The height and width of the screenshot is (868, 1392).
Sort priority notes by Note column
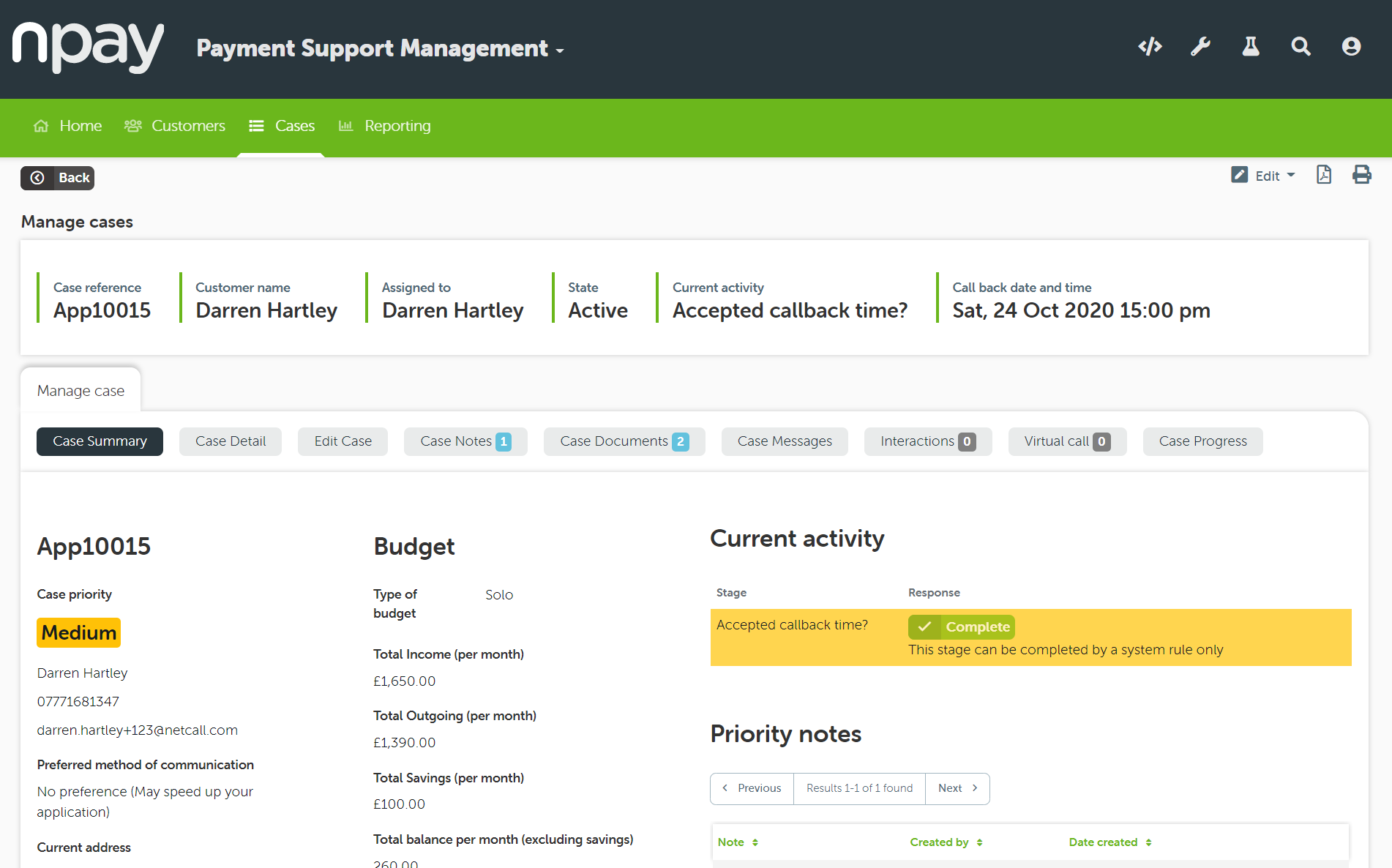pyautogui.click(x=738, y=842)
